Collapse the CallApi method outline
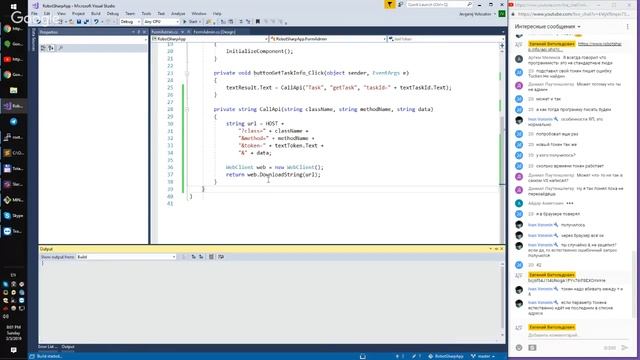Viewport: 640px width, 360px height. (x=187, y=109)
